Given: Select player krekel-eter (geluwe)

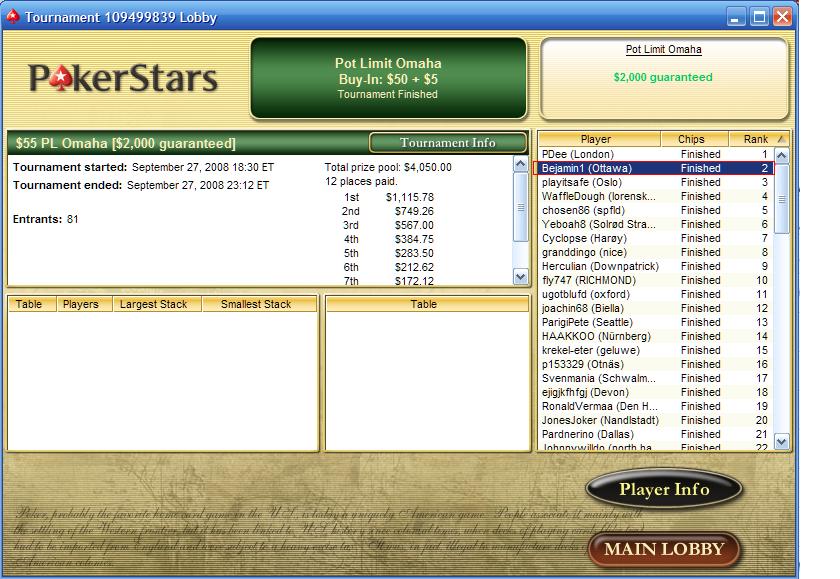Looking at the screenshot, I should point(655,350).
